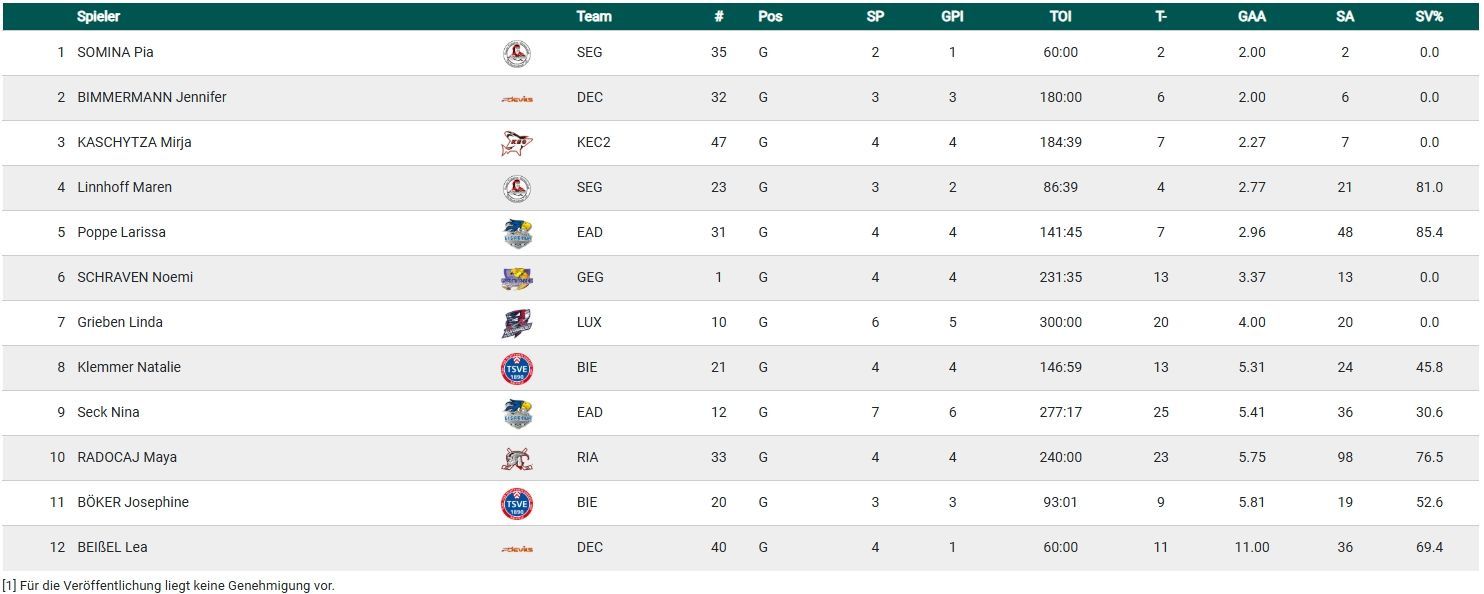The height and width of the screenshot is (594, 1484).
Task: Sort by GPI column header
Action: [952, 16]
